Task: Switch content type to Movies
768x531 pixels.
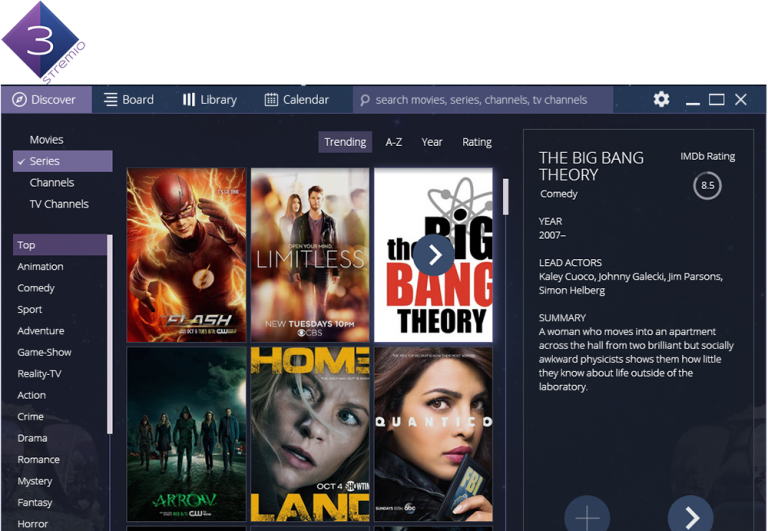Action: tap(47, 140)
